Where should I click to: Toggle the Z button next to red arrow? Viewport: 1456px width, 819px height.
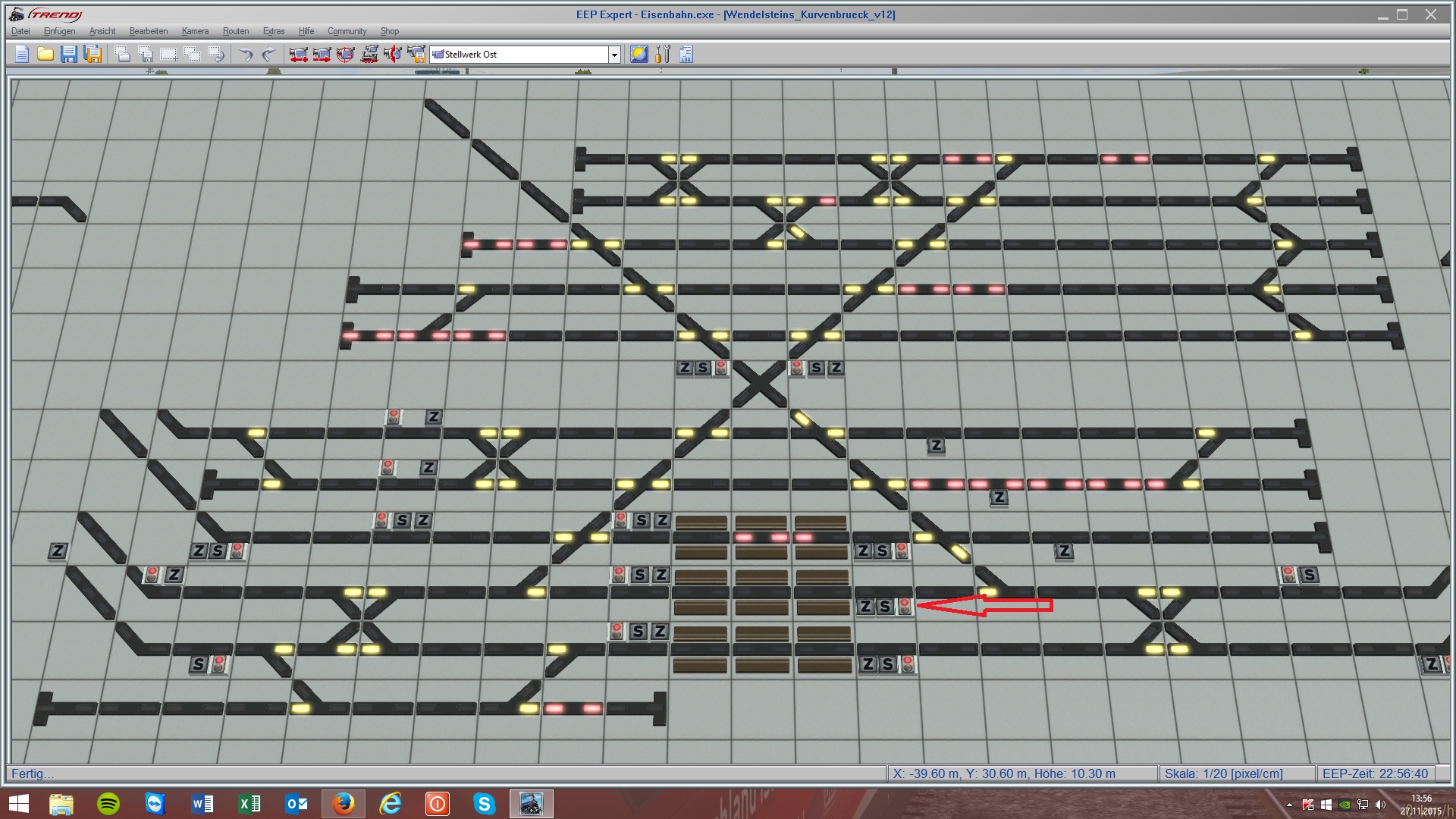(x=865, y=607)
